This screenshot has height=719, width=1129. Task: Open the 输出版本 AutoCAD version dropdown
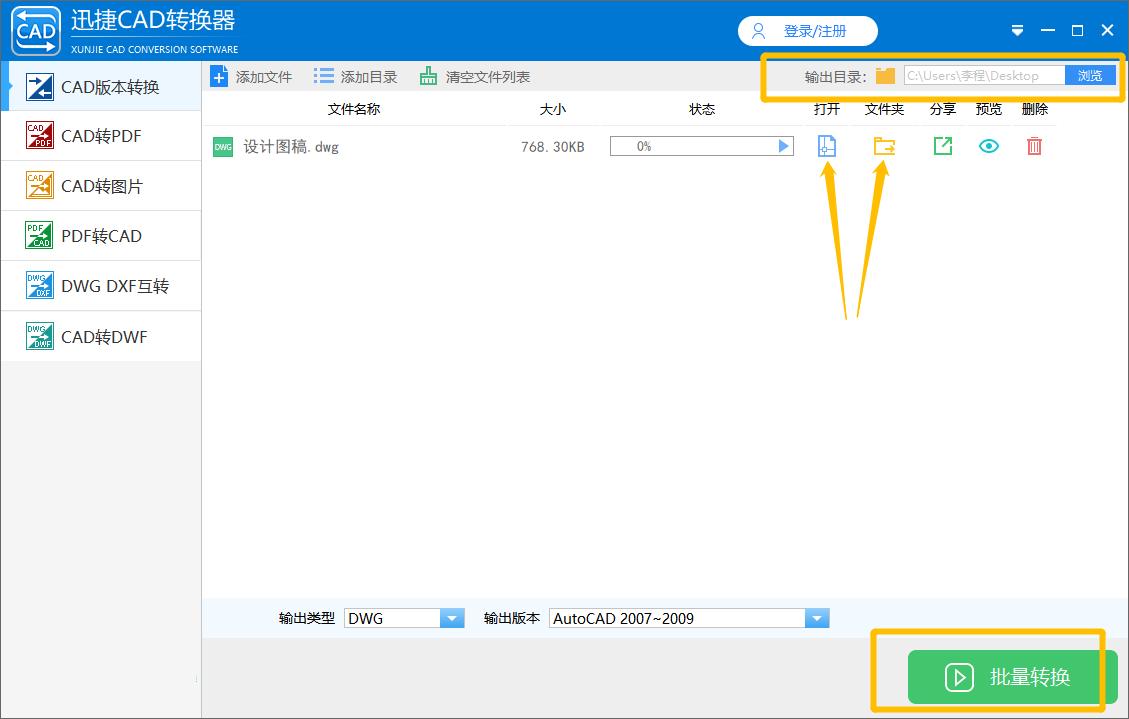point(818,617)
